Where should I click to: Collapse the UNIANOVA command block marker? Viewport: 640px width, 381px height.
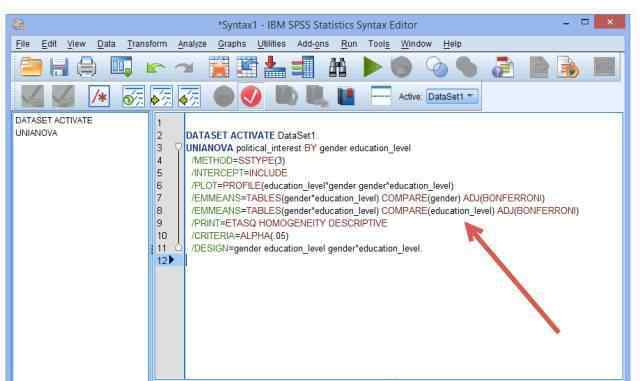tap(178, 147)
